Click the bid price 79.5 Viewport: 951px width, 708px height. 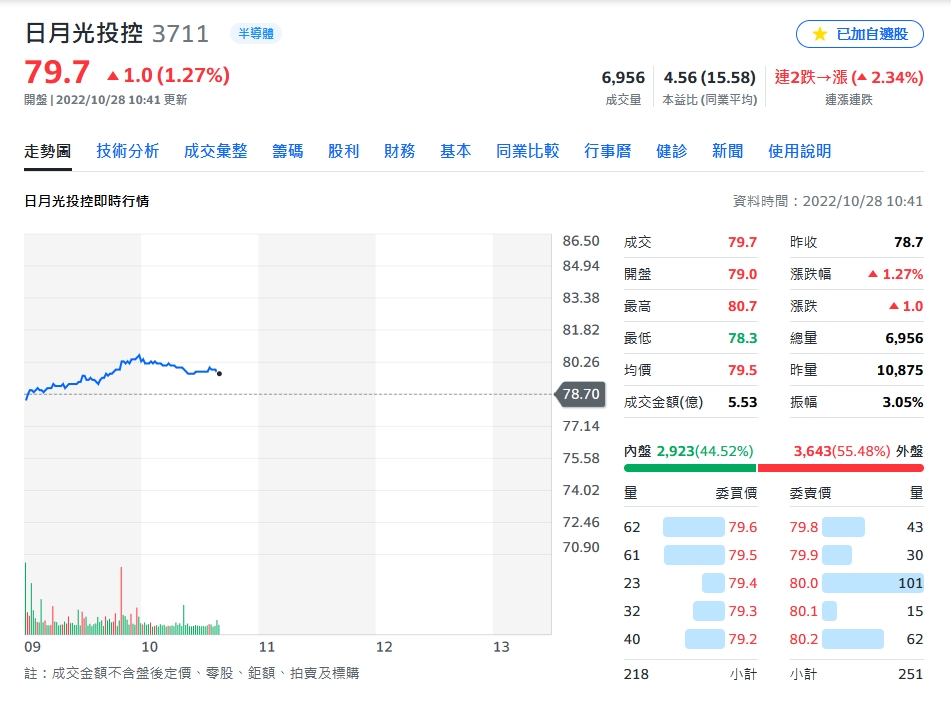[742, 555]
